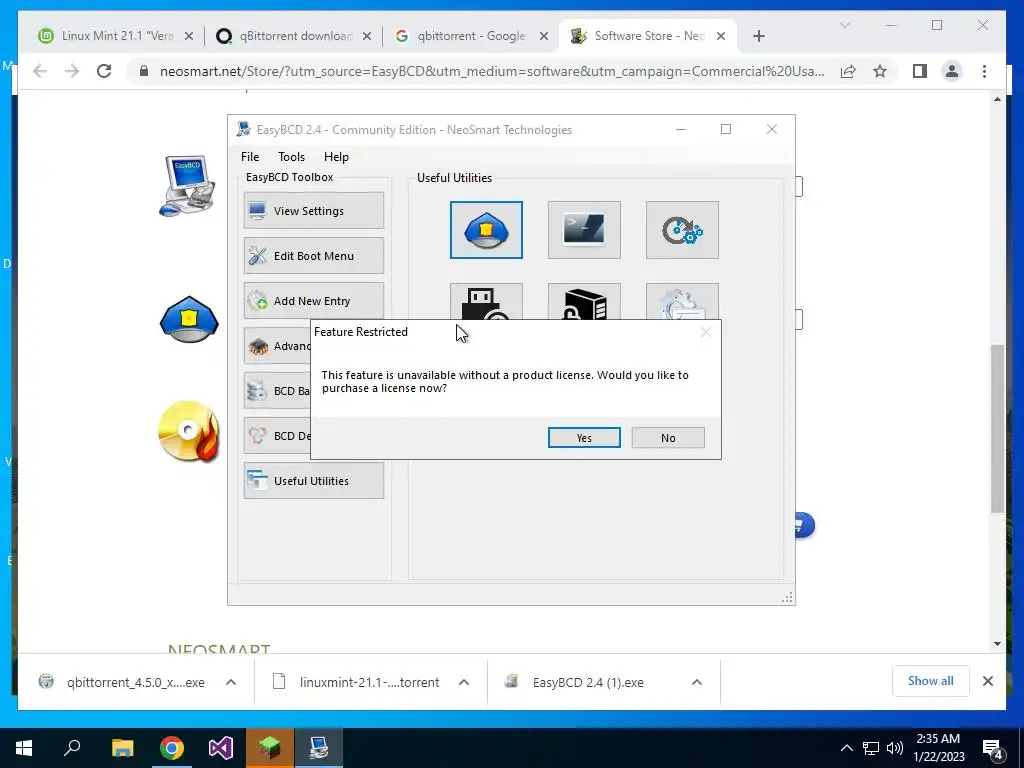Open View Settings in EasyBCD Toolbox
This screenshot has width=1024, height=768.
click(313, 210)
